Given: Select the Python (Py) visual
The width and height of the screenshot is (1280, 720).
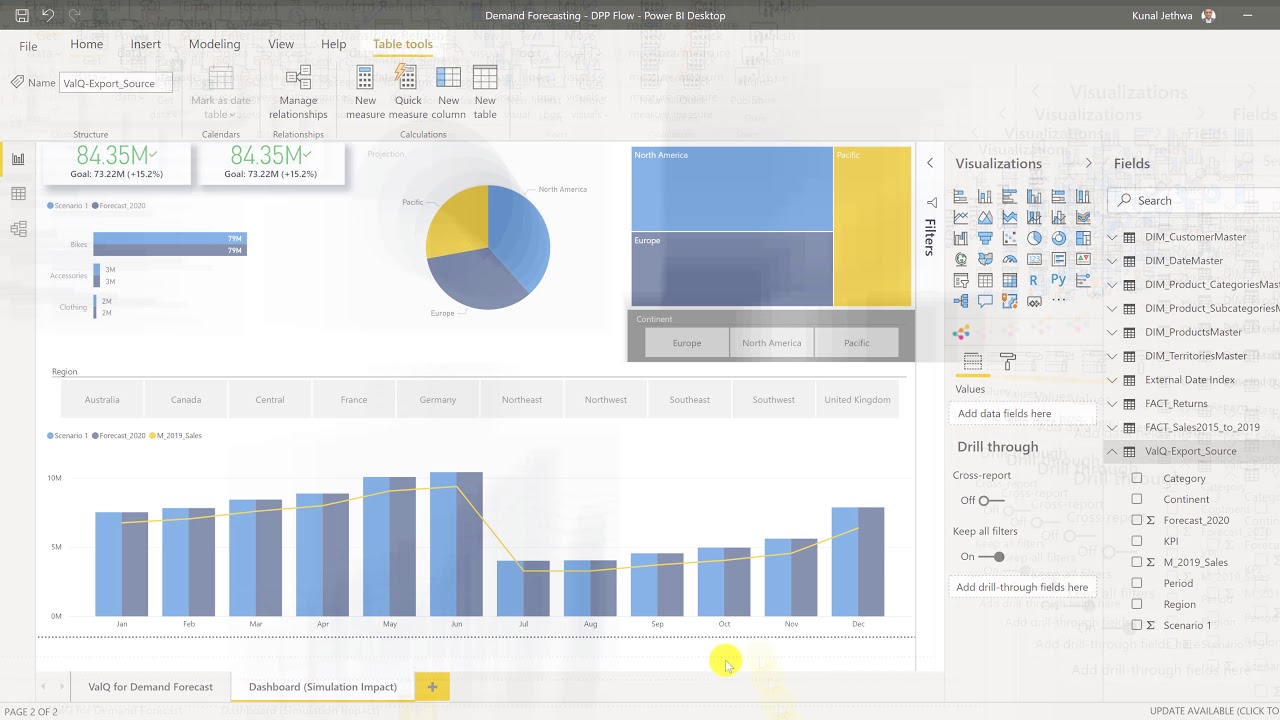Looking at the screenshot, I should (1058, 280).
